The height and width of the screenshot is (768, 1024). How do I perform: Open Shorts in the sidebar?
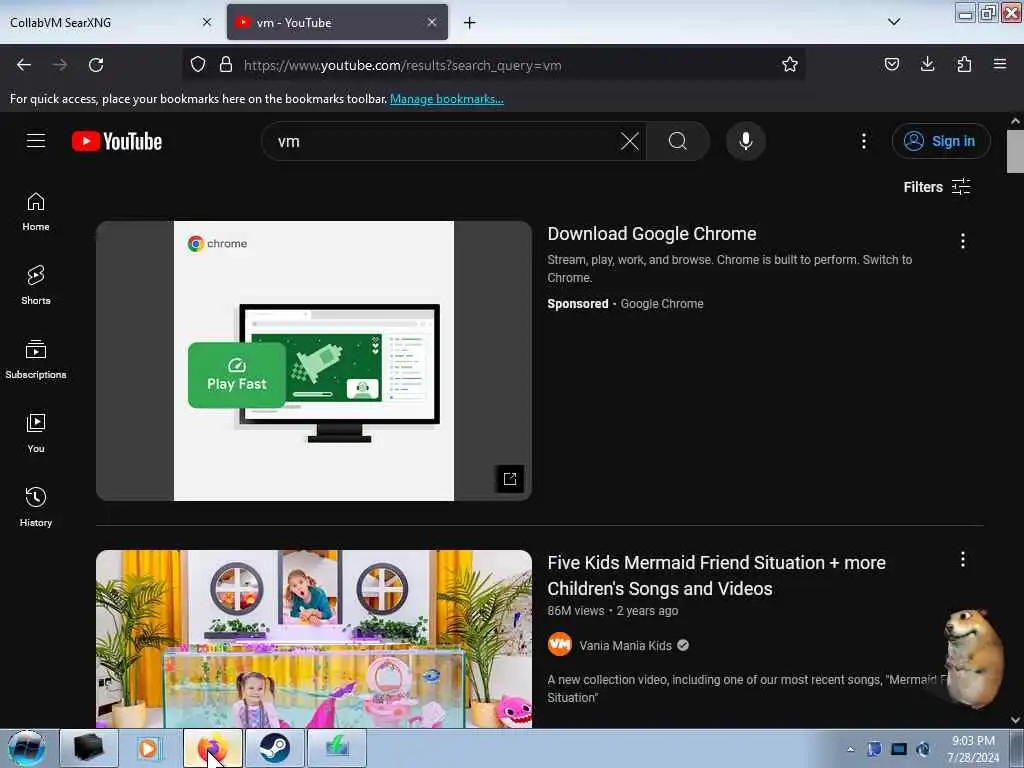click(x=36, y=286)
